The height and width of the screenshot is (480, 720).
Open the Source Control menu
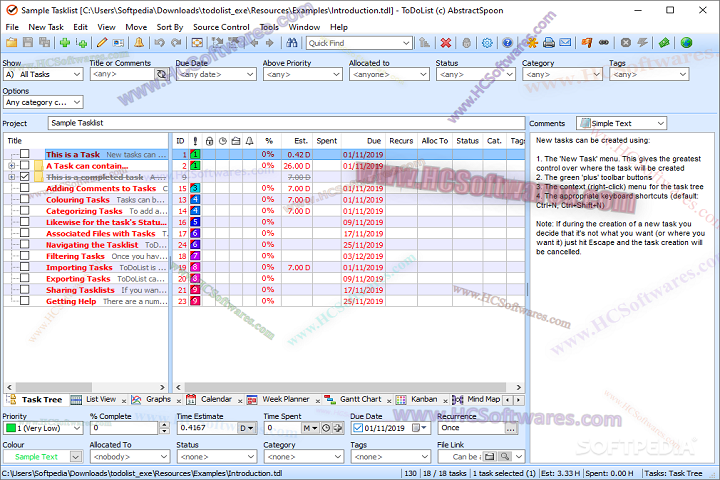point(221,27)
